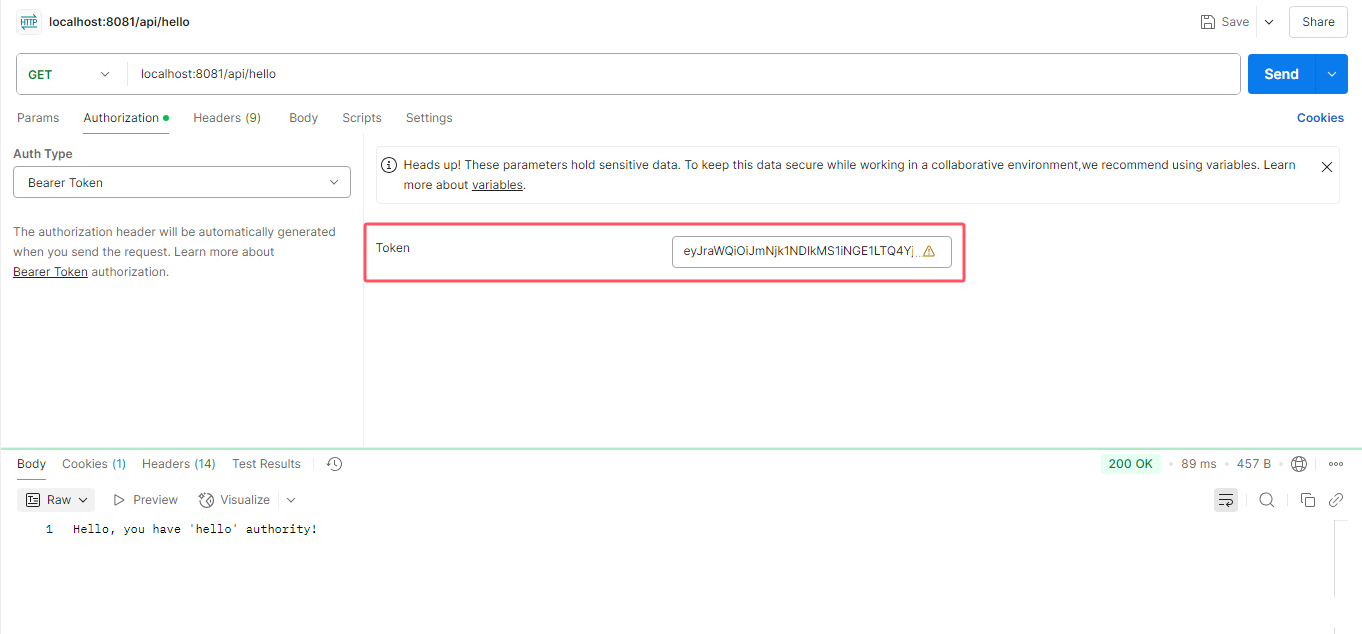This screenshot has width=1362, height=634.
Task: Click the HTTP request icon beside the title
Action: click(28, 22)
